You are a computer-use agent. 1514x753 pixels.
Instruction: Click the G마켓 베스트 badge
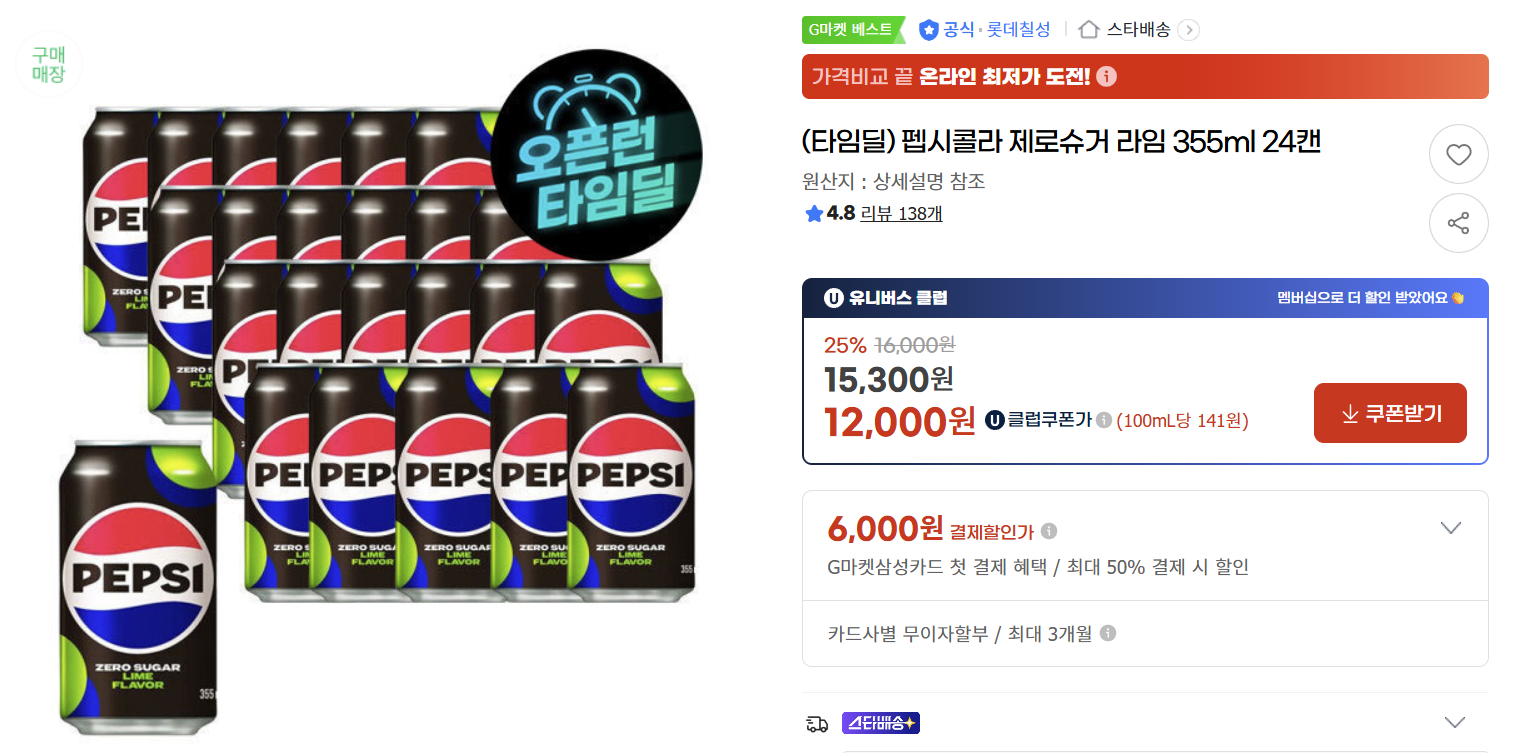click(x=851, y=30)
